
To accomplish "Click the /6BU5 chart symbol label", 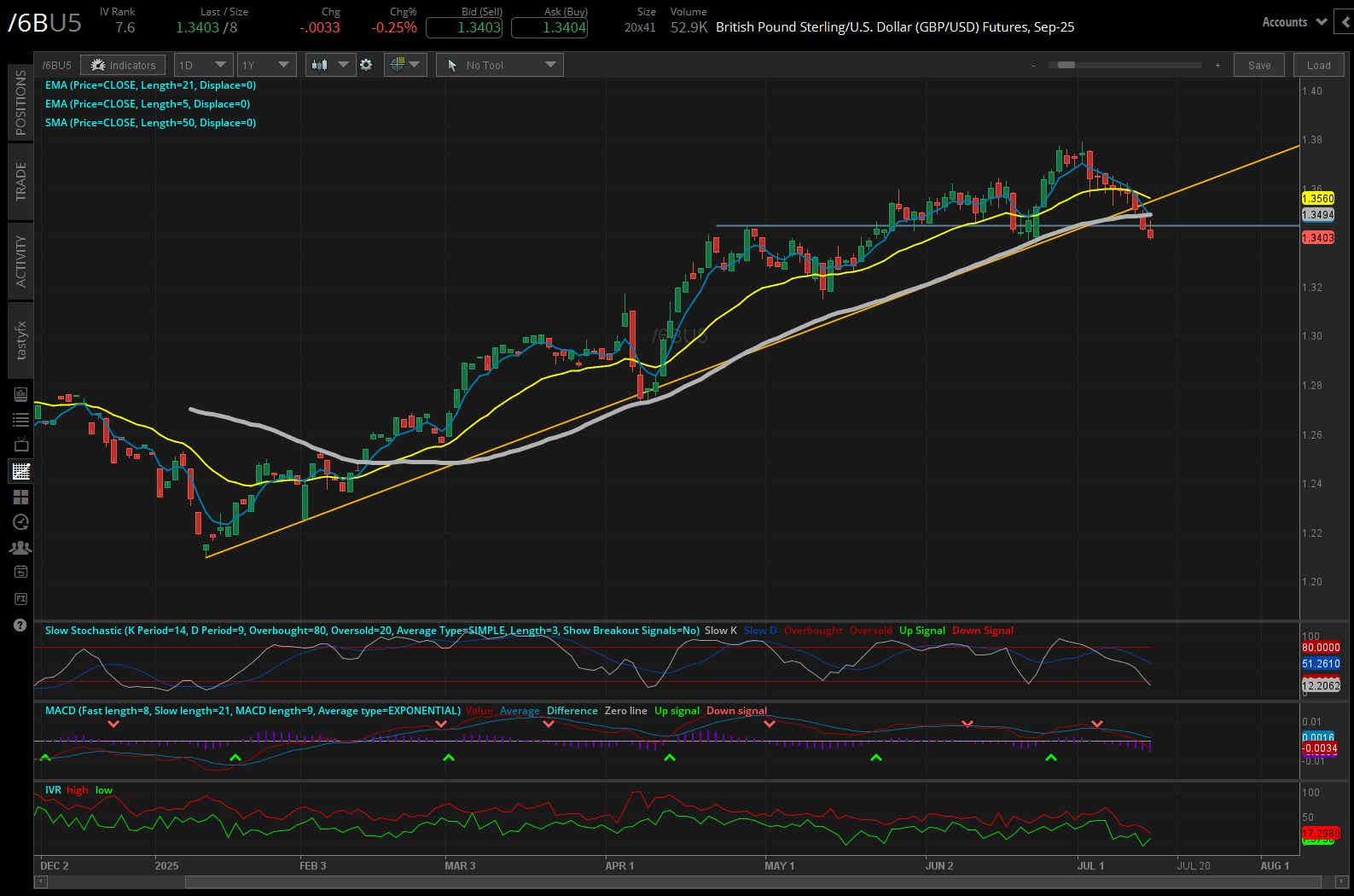I will coord(56,65).
